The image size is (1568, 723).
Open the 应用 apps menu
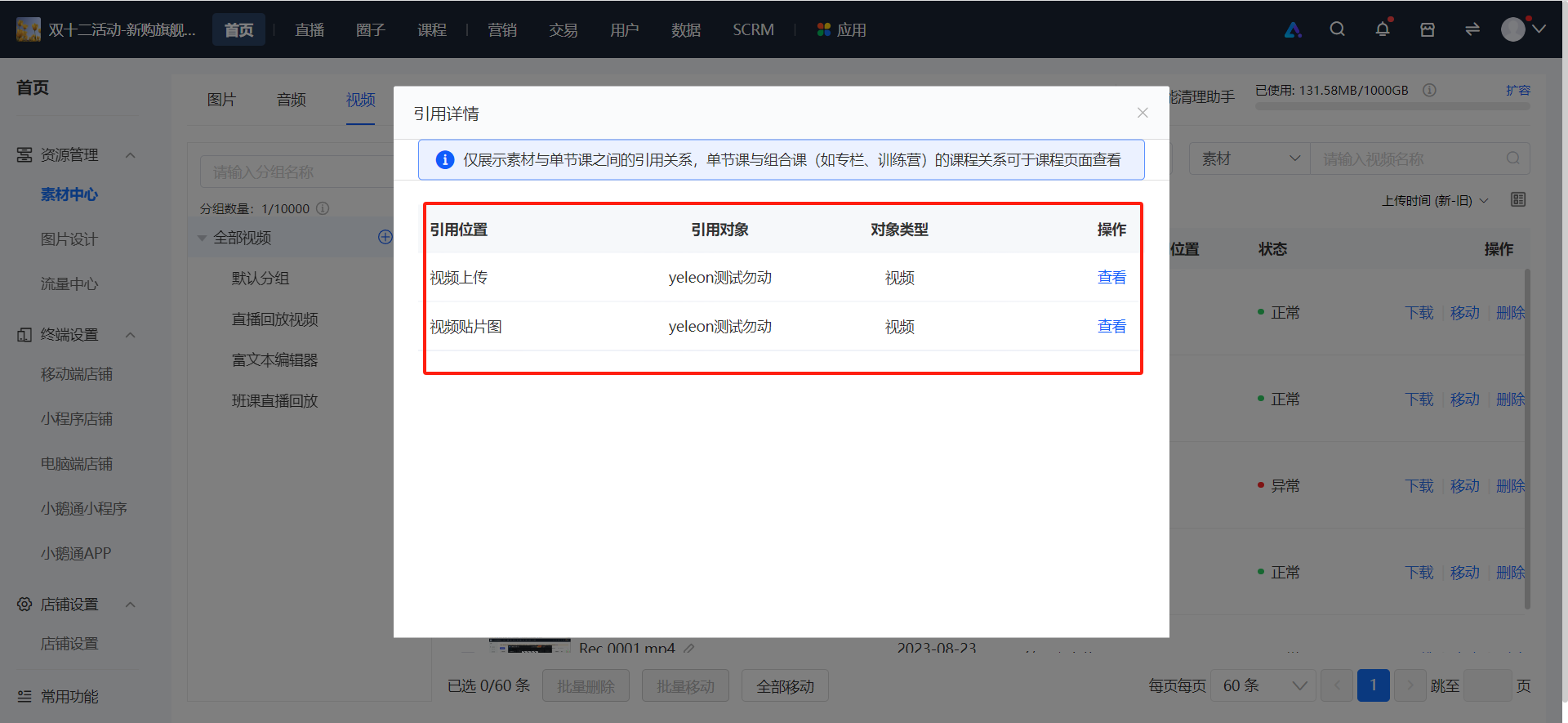[x=842, y=29]
